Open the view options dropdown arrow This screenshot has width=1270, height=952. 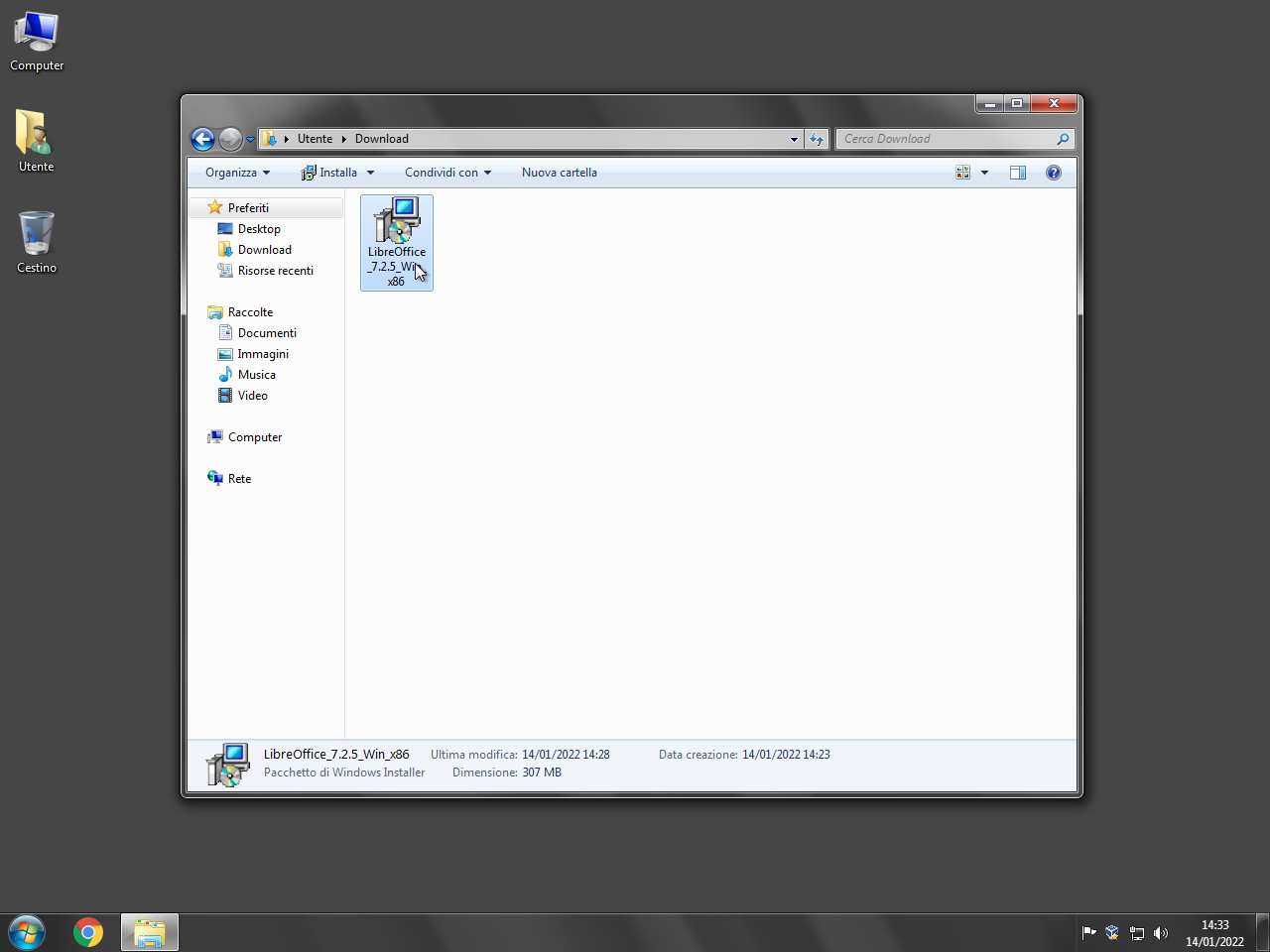pyautogui.click(x=984, y=173)
